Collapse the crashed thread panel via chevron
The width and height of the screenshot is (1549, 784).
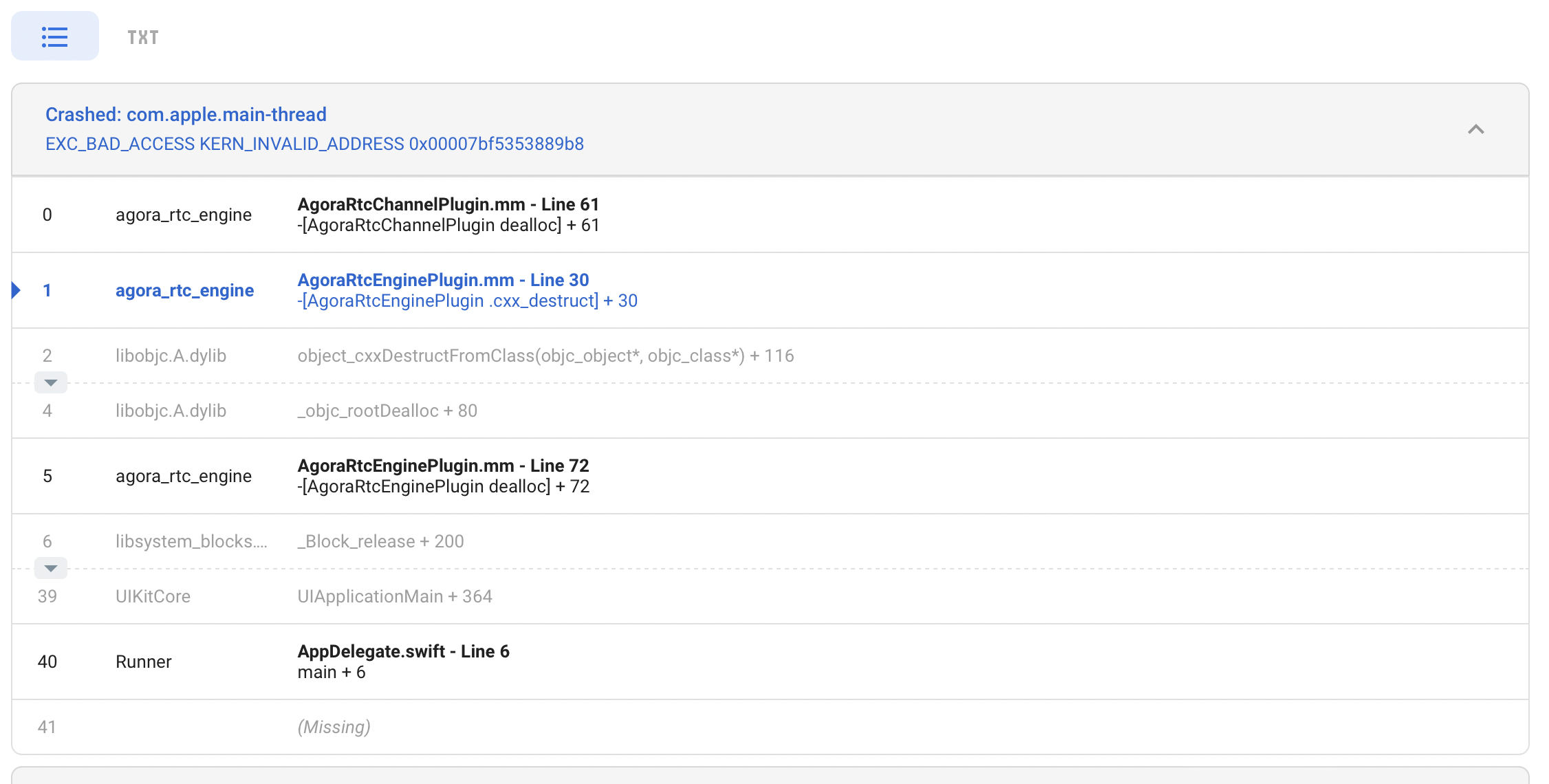[1477, 129]
